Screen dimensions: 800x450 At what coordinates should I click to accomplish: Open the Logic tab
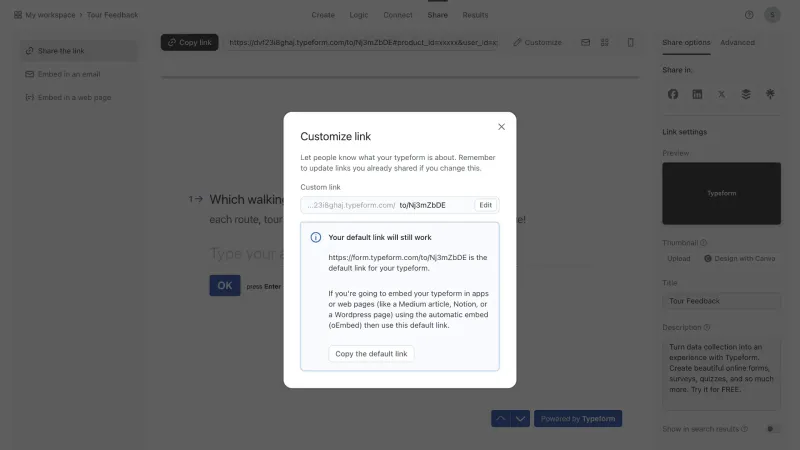359,15
